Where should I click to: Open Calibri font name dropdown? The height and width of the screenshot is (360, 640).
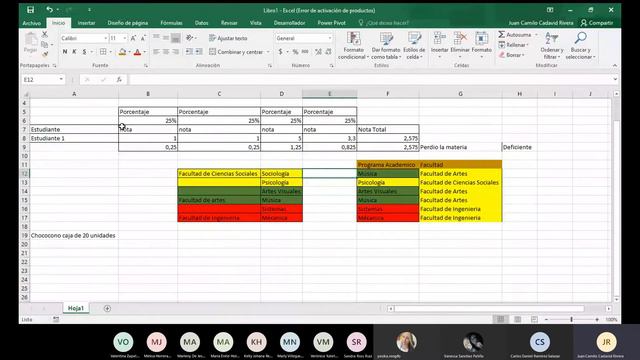106,38
